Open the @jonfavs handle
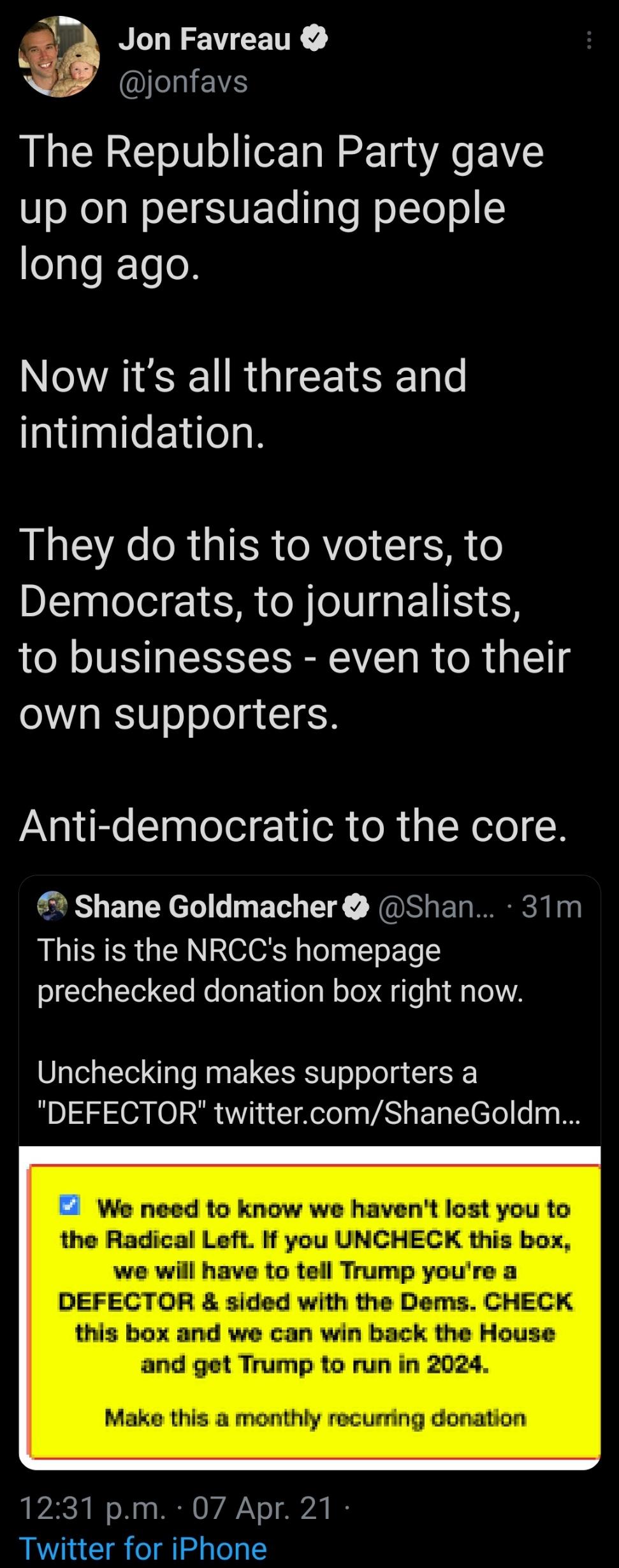Screen dimensions: 619x1568 point(183,82)
